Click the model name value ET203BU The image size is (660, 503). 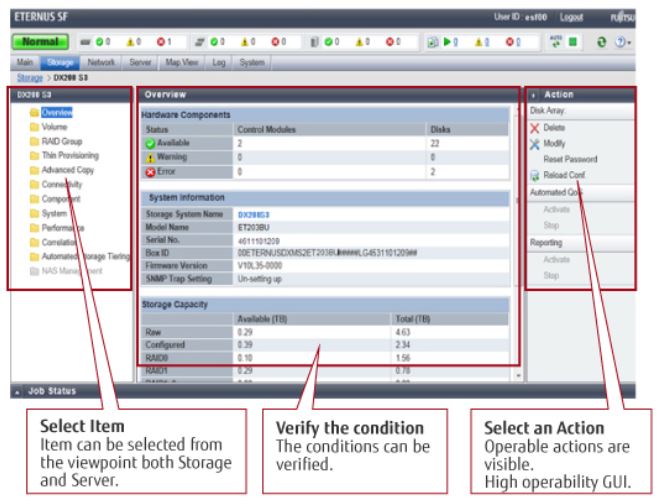click(253, 228)
